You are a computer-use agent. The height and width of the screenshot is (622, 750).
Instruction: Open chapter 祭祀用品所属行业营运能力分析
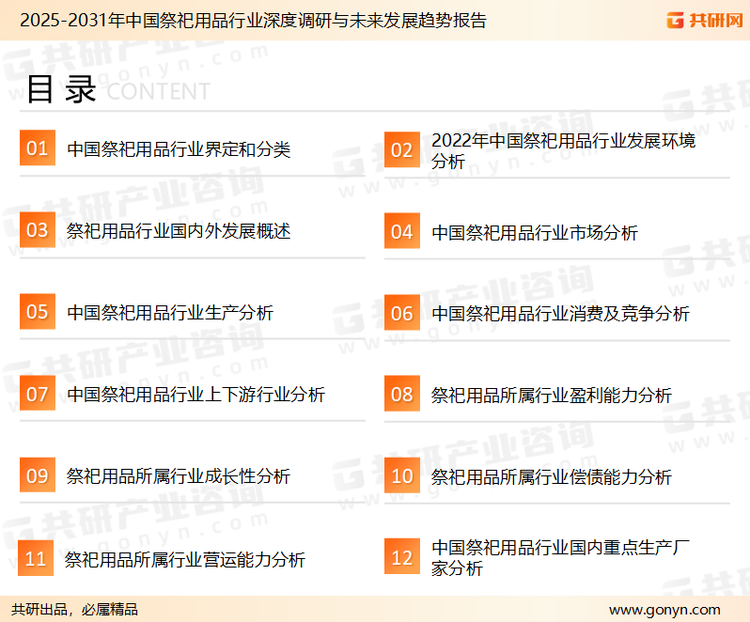pyautogui.click(x=185, y=559)
